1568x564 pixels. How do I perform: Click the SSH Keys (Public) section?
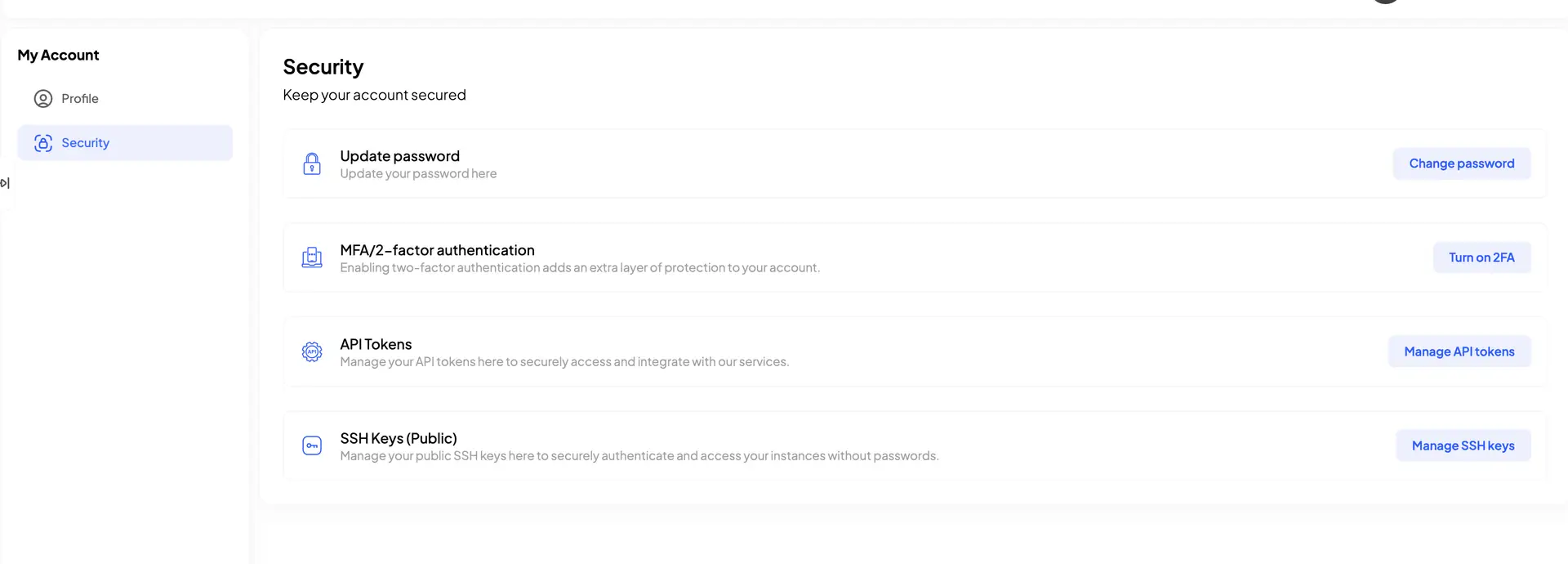coord(398,438)
